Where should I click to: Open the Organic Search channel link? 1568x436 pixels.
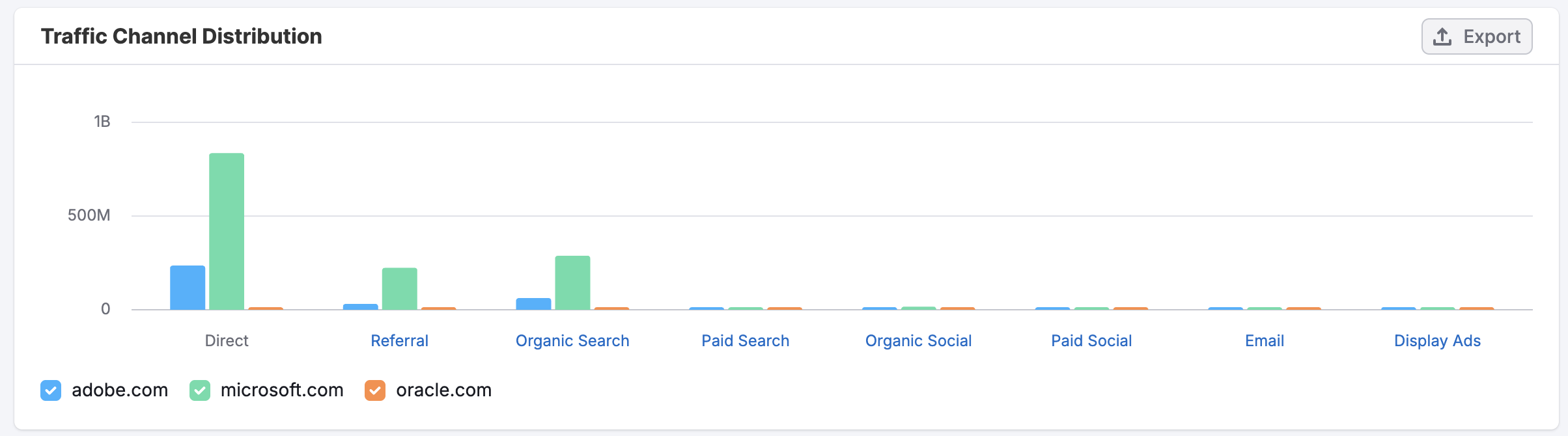(572, 341)
